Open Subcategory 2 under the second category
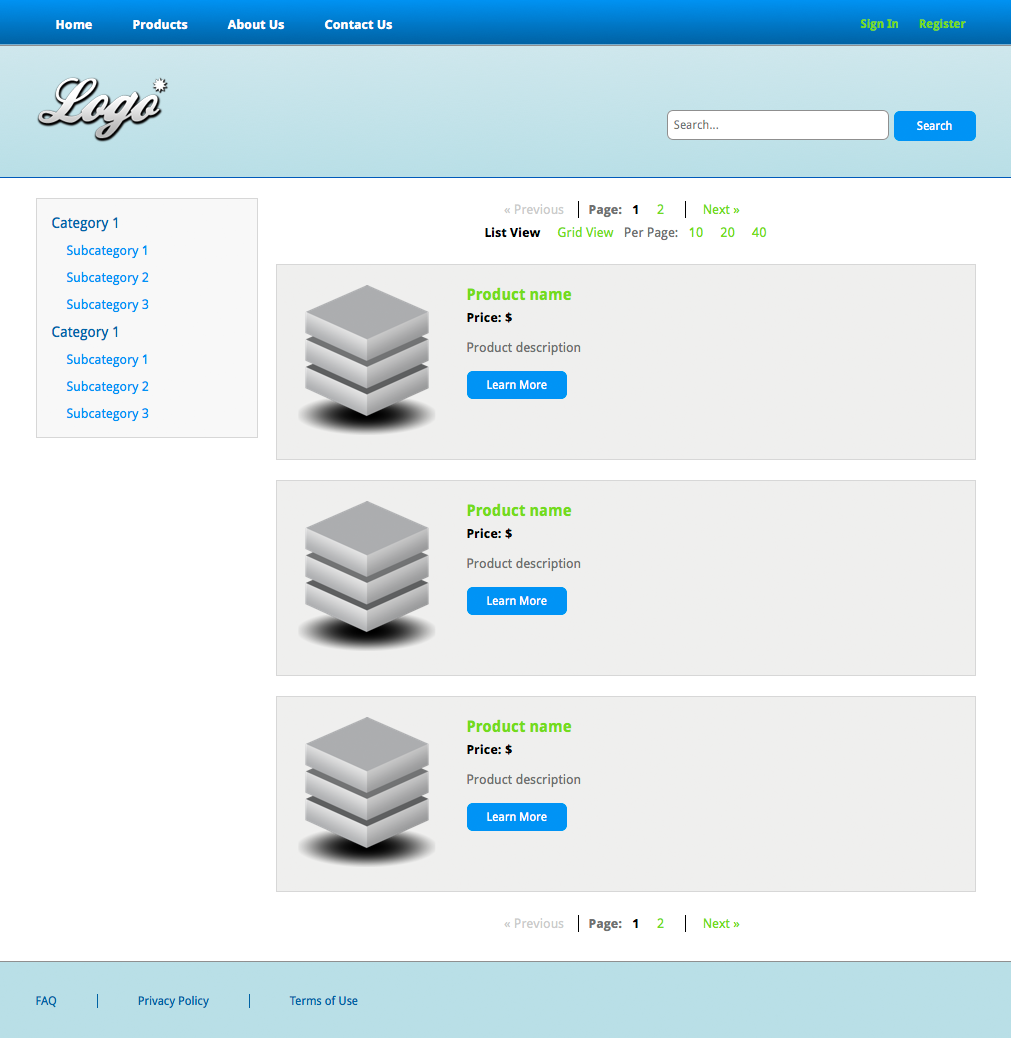Screen dimensions: 1011x1038 coord(107,387)
